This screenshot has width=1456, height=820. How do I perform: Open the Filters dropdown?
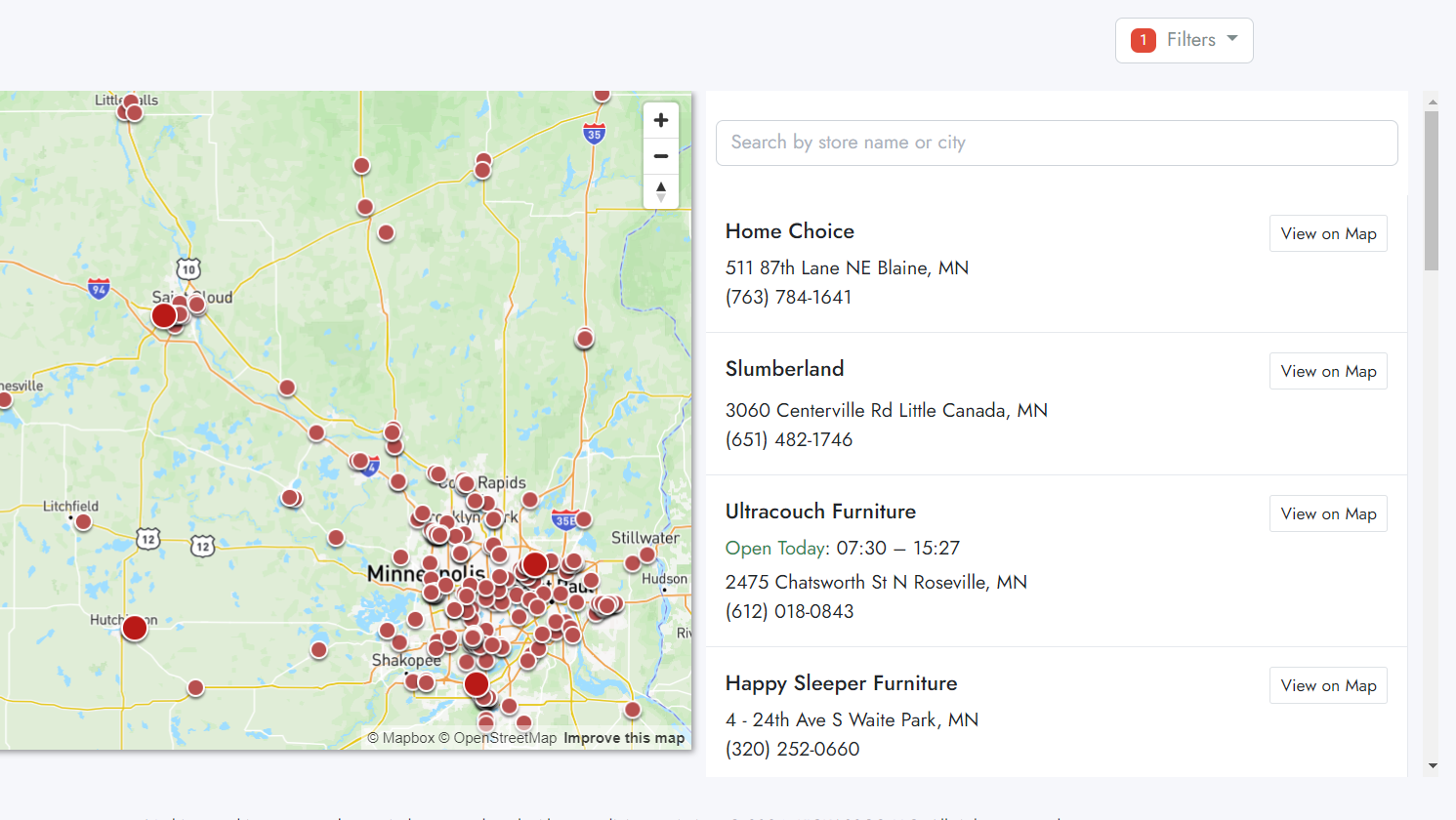[1184, 40]
